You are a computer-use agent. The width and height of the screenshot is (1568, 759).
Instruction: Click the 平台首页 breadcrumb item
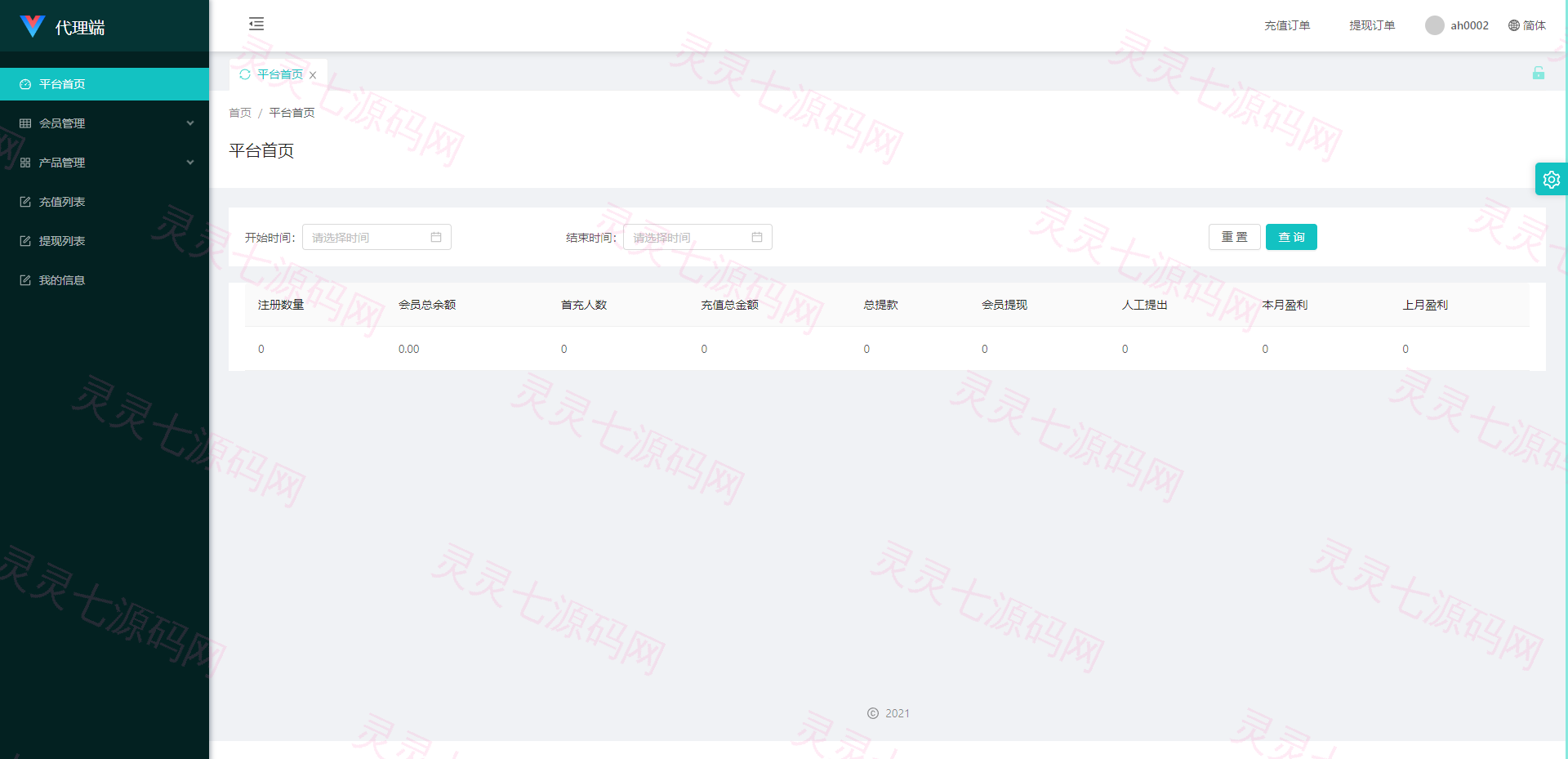pos(292,113)
